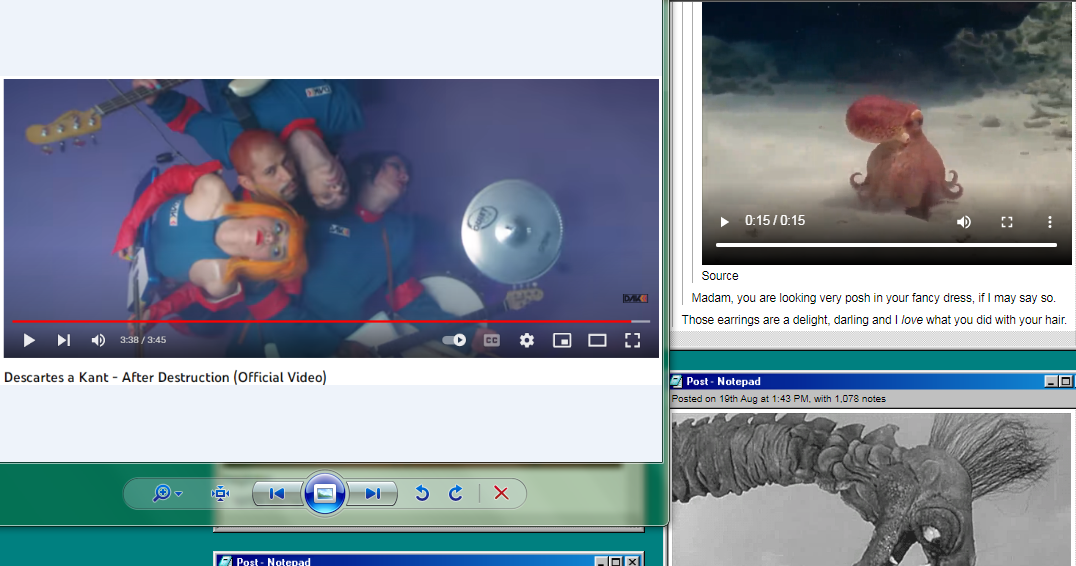Seek on the octopus video progress bar

(886, 244)
